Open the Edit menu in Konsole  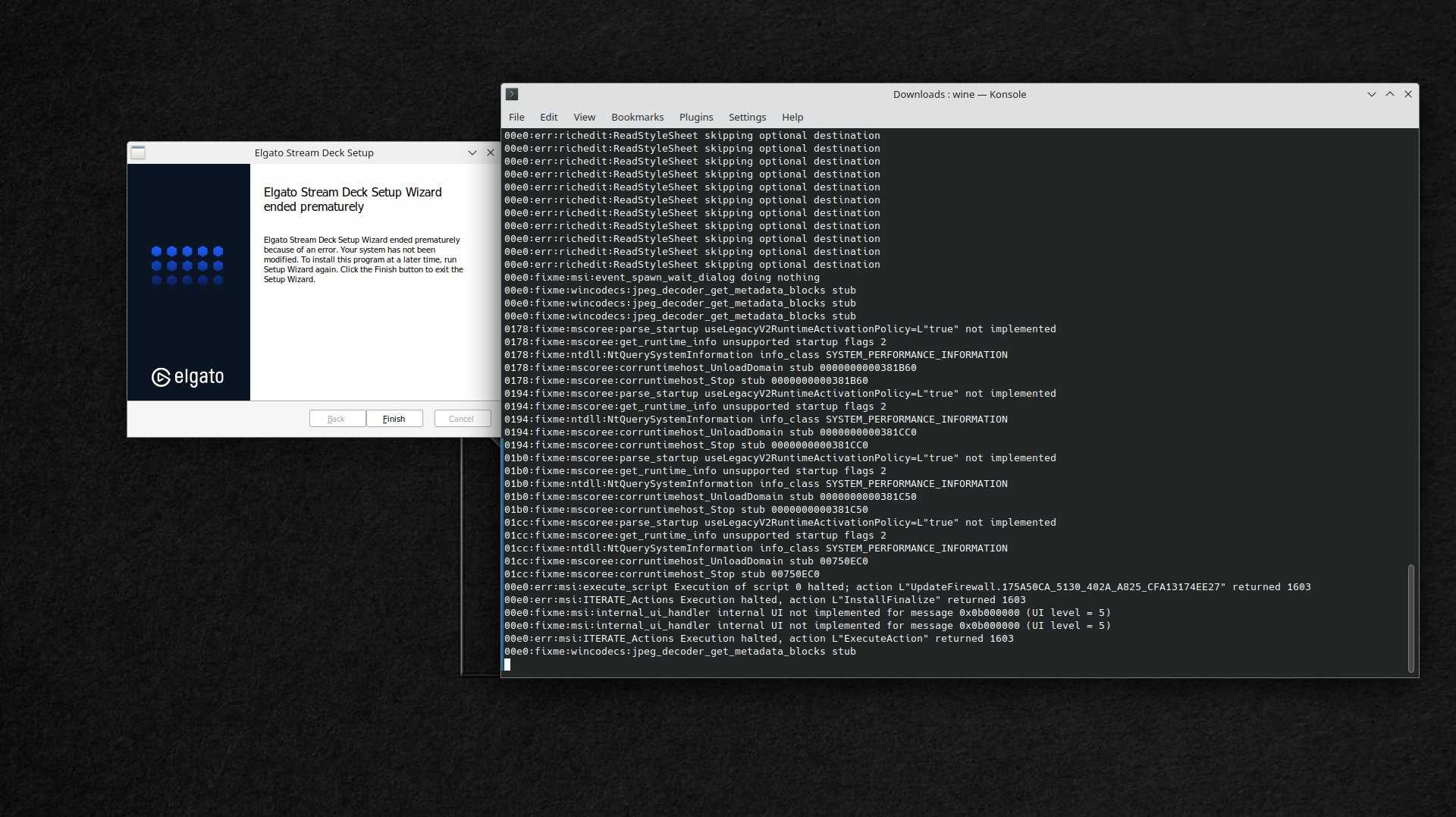(548, 117)
